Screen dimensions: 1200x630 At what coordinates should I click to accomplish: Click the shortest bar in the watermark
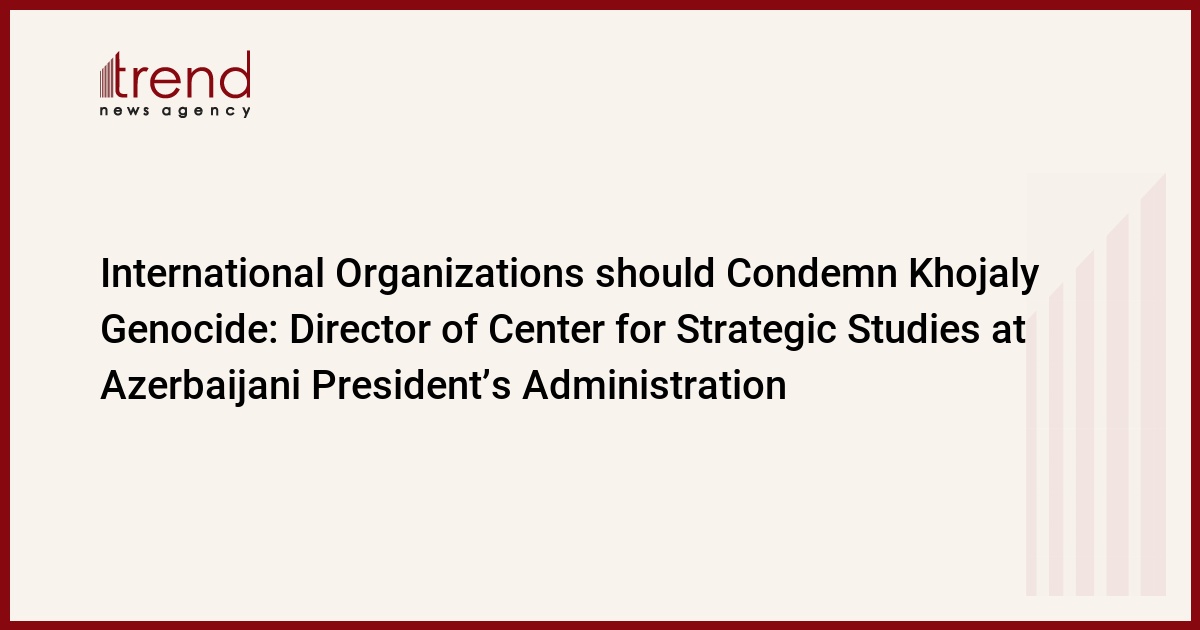pos(1031,455)
